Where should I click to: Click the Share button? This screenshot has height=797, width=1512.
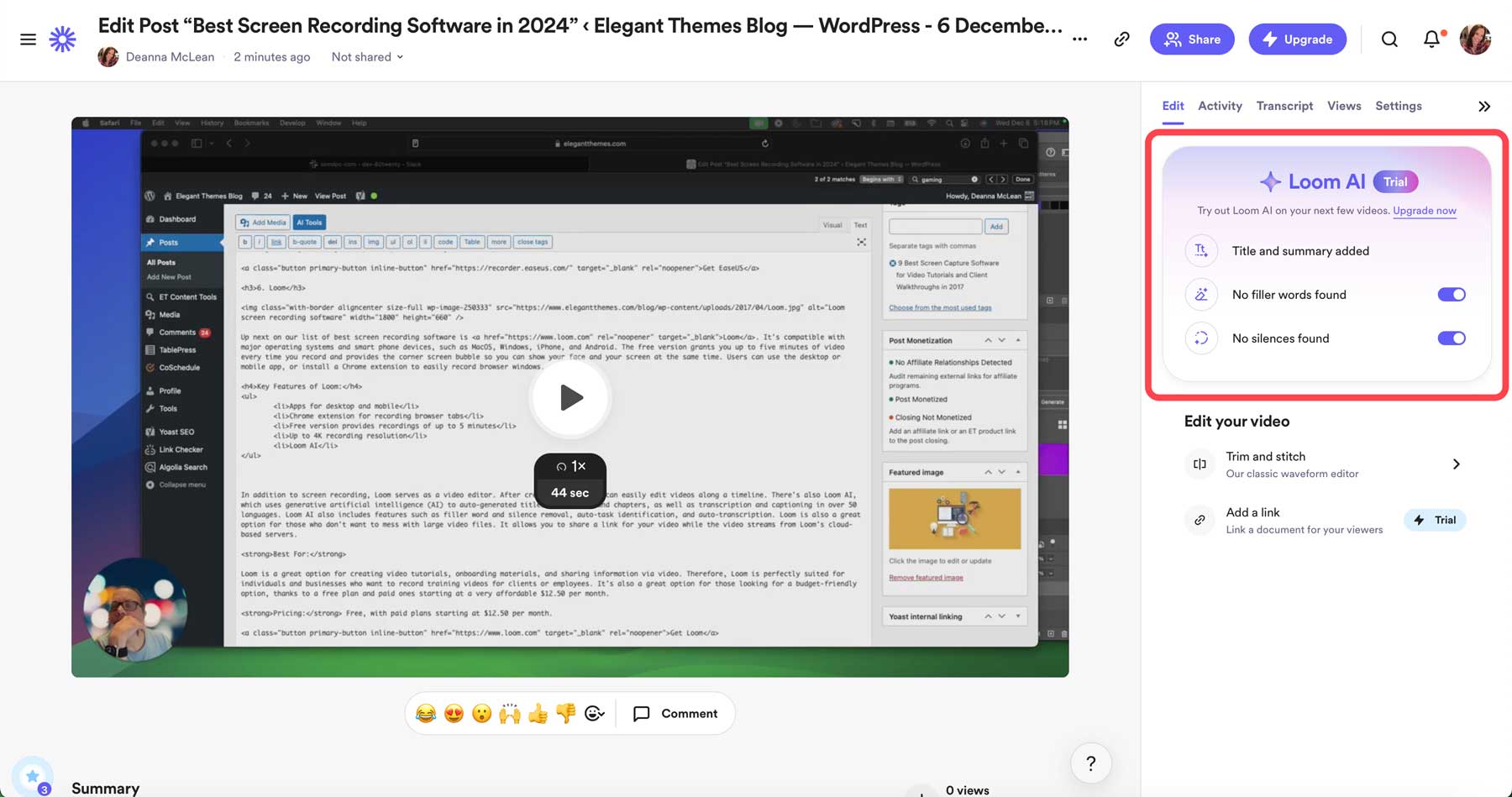[x=1191, y=39]
